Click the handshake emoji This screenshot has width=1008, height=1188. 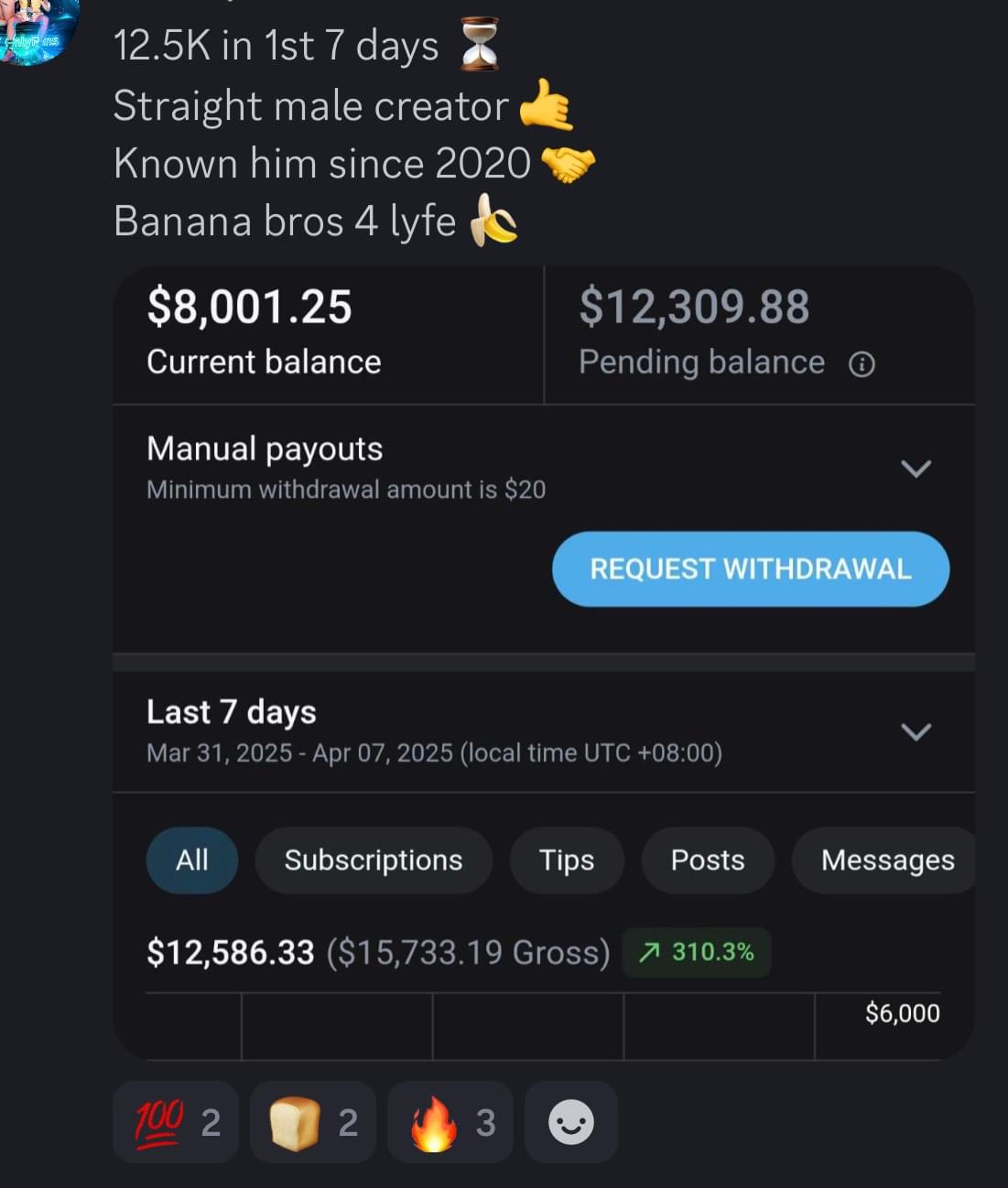pyautogui.click(x=568, y=164)
